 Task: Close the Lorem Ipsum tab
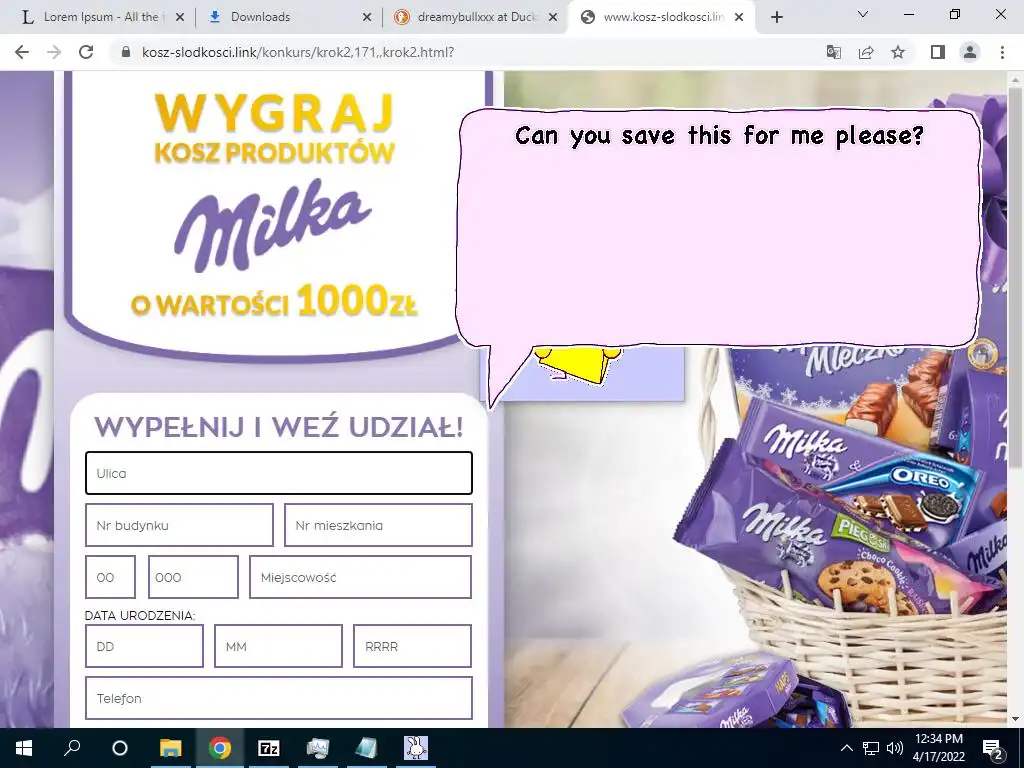point(180,17)
